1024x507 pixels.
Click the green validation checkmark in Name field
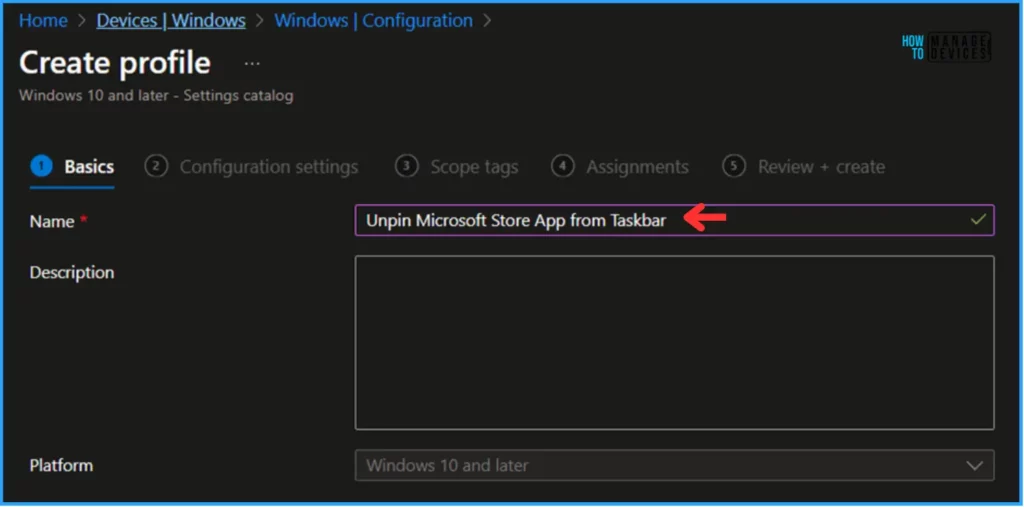pyautogui.click(x=978, y=220)
